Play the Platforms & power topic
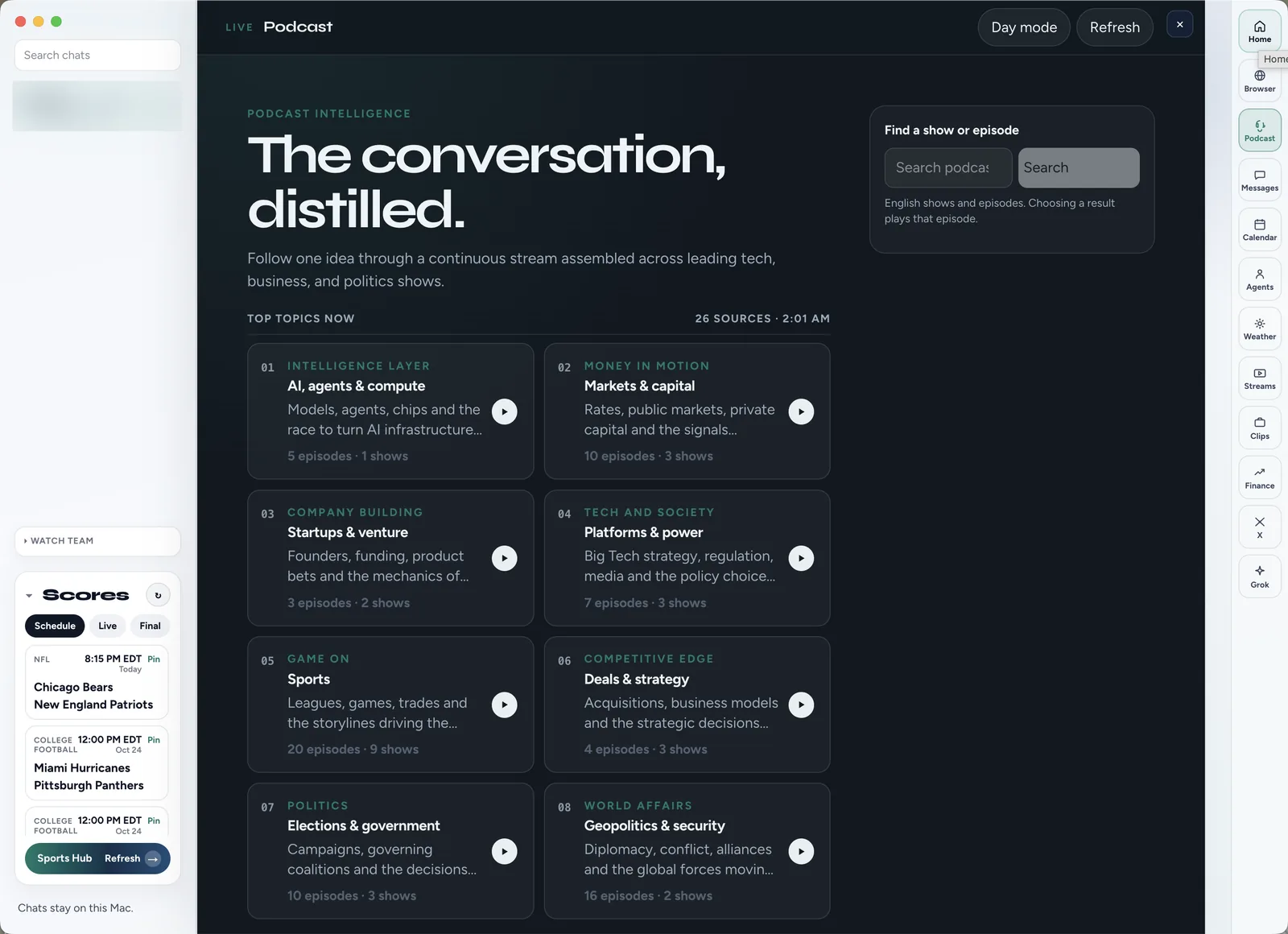Viewport: 1288px width, 934px height. click(x=801, y=558)
